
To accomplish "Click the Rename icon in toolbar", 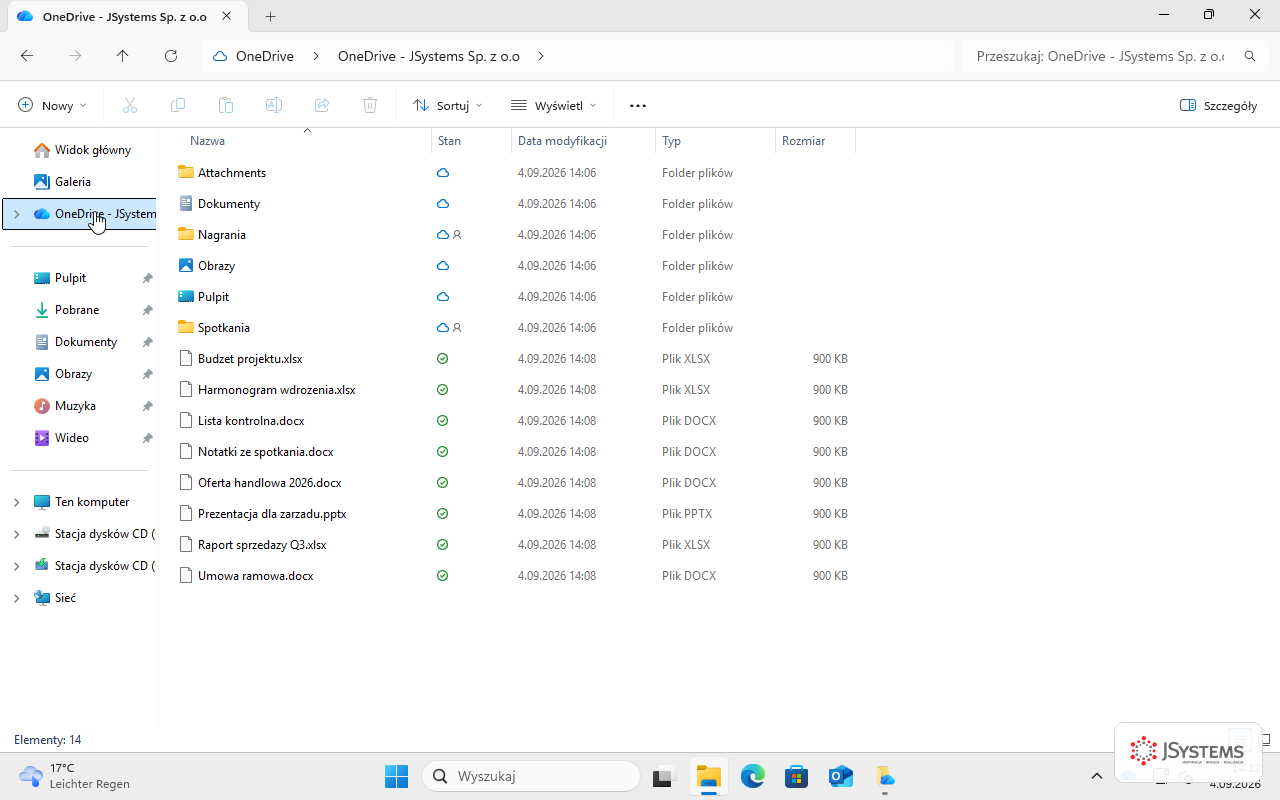I will [274, 105].
